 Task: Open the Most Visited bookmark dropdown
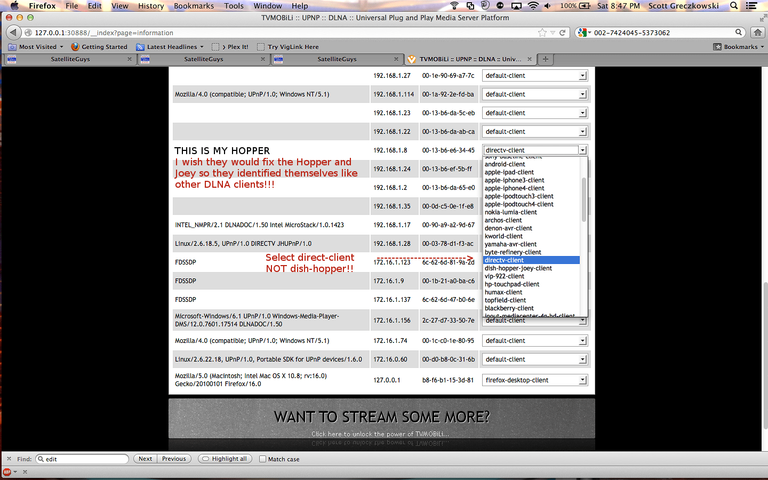(x=37, y=47)
